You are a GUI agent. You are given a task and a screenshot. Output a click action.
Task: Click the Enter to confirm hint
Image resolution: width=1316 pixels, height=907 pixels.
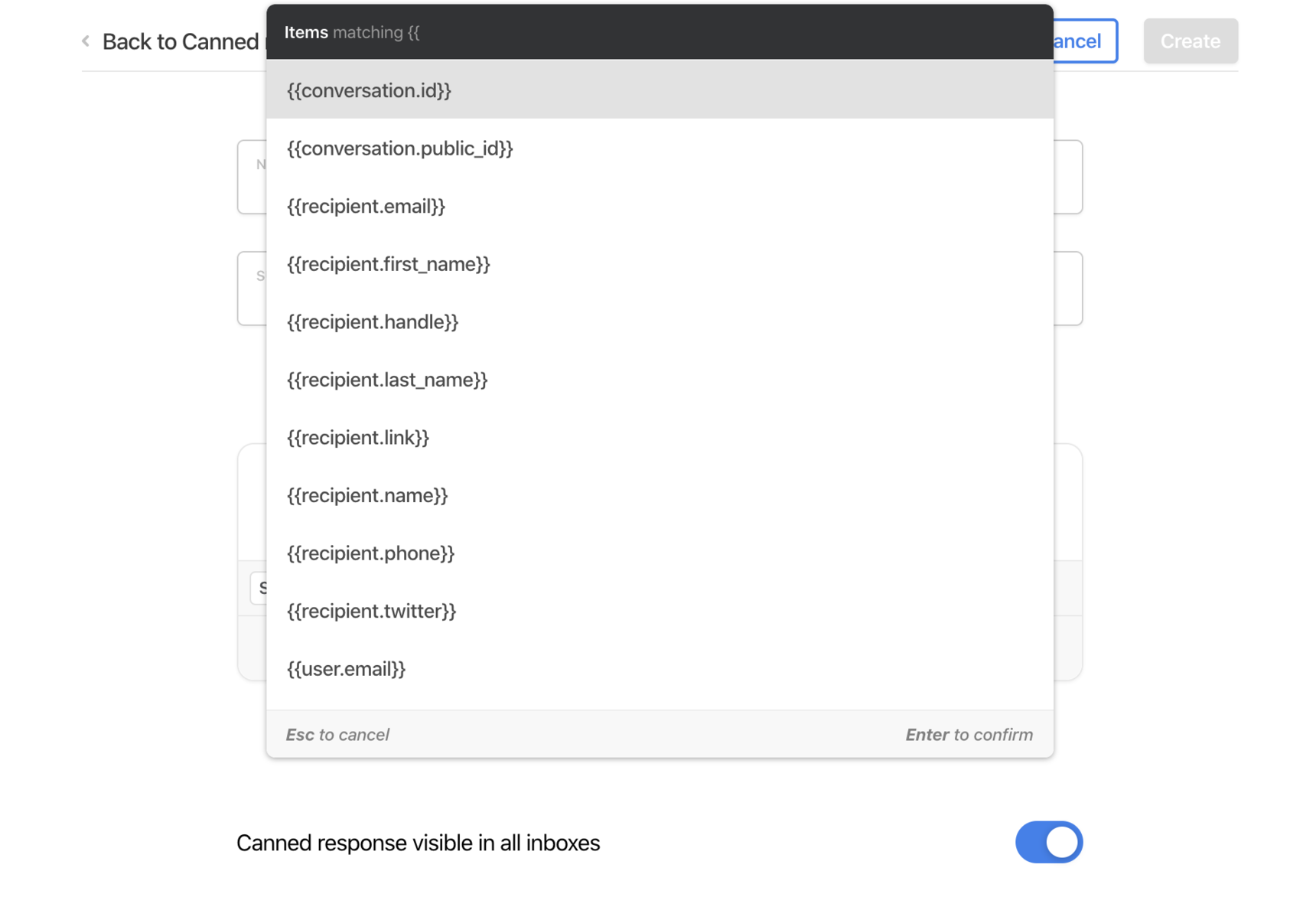click(969, 735)
